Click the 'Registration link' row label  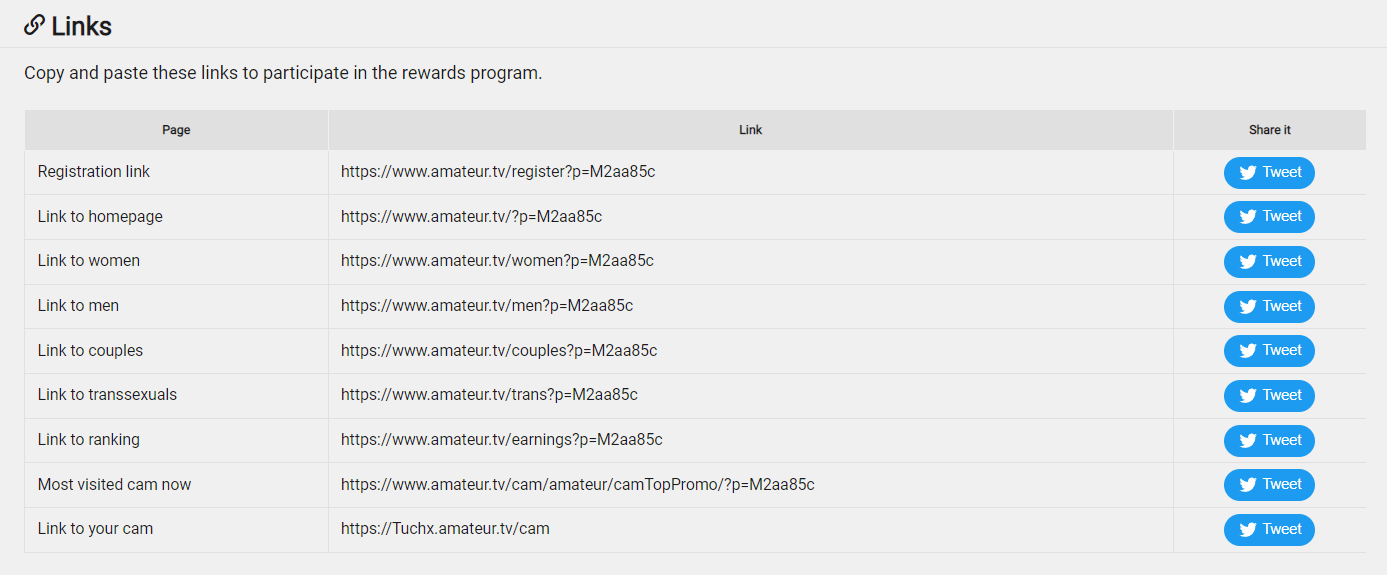point(94,172)
